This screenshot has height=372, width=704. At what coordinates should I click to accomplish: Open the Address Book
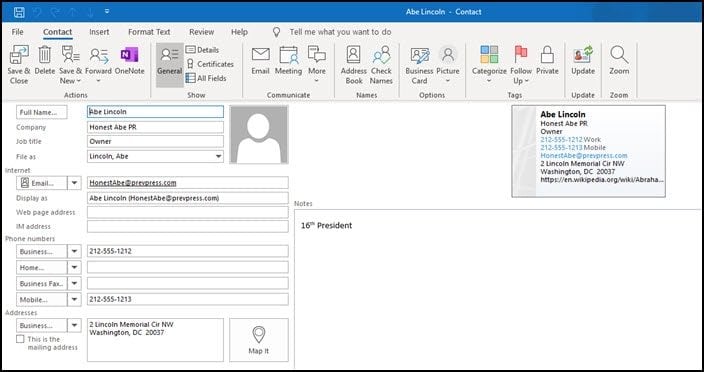point(354,65)
